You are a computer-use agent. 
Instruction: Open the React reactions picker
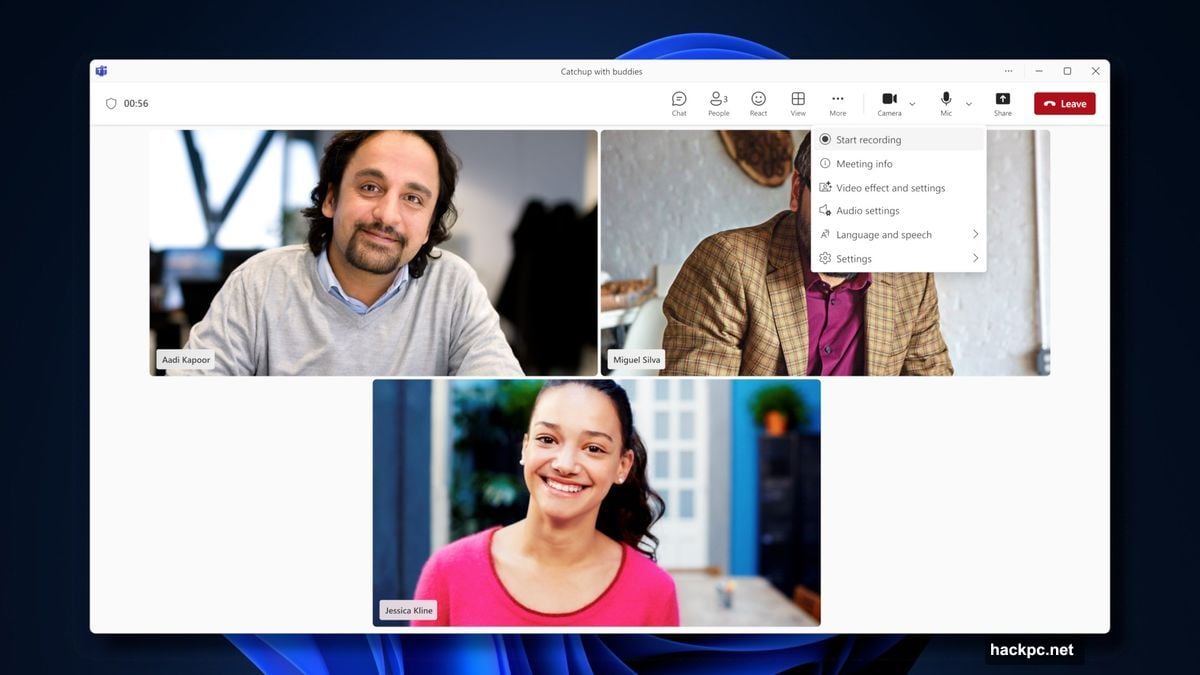(x=758, y=103)
